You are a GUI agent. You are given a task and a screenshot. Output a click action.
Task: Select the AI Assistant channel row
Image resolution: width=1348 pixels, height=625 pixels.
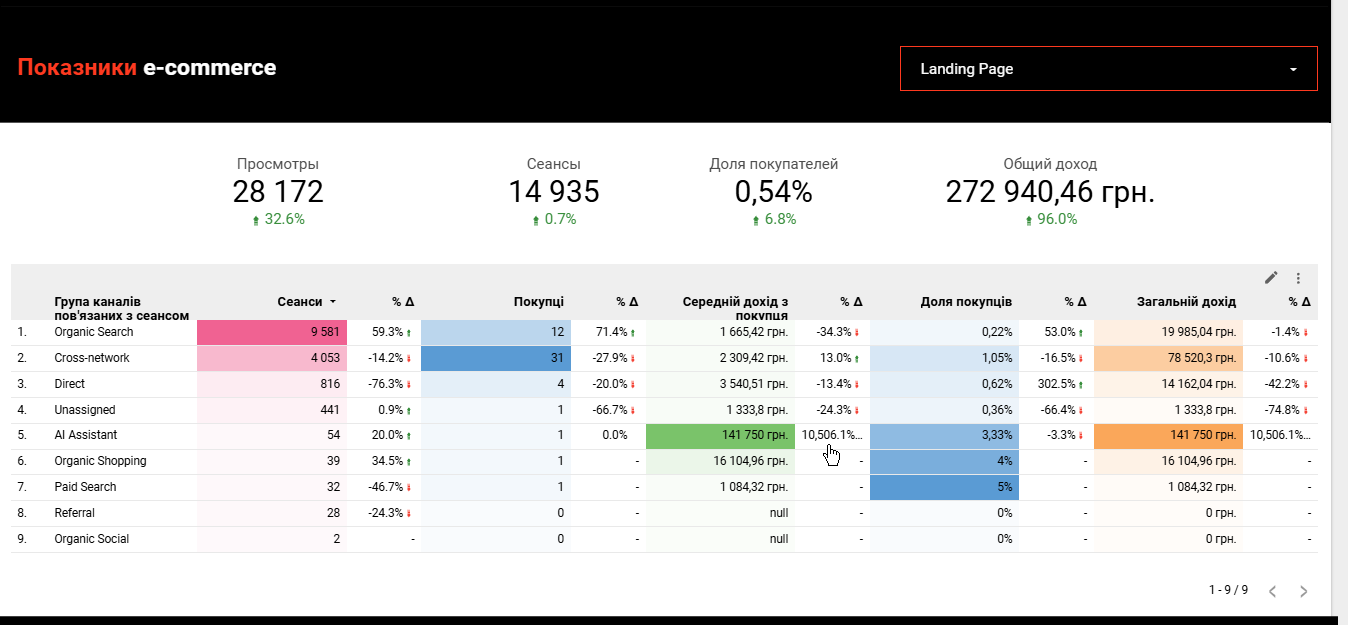click(x=664, y=435)
